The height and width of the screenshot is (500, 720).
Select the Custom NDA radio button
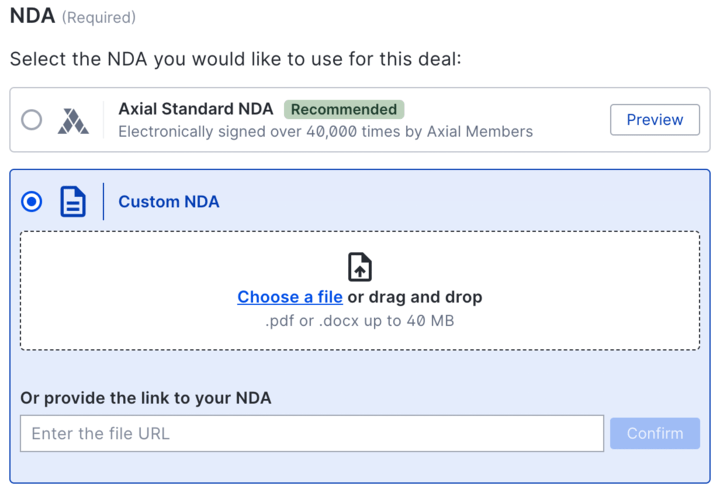[x=32, y=202]
